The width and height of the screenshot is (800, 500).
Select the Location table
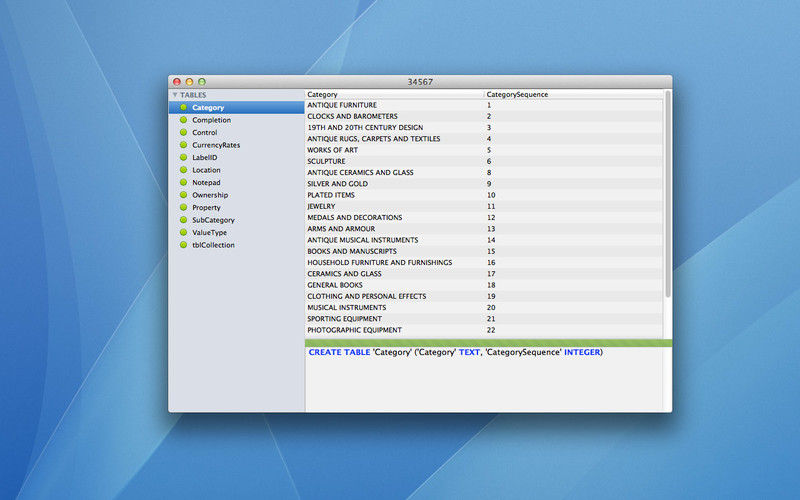(237, 170)
